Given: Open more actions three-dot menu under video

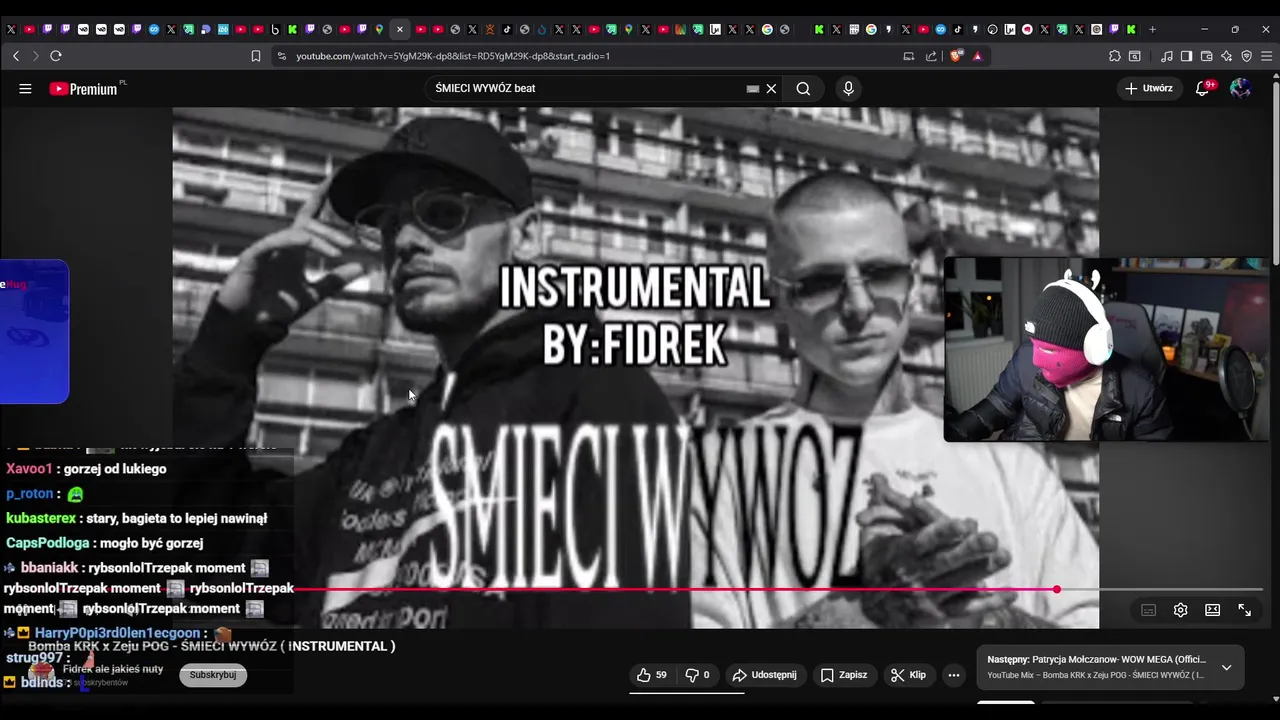Looking at the screenshot, I should (953, 675).
